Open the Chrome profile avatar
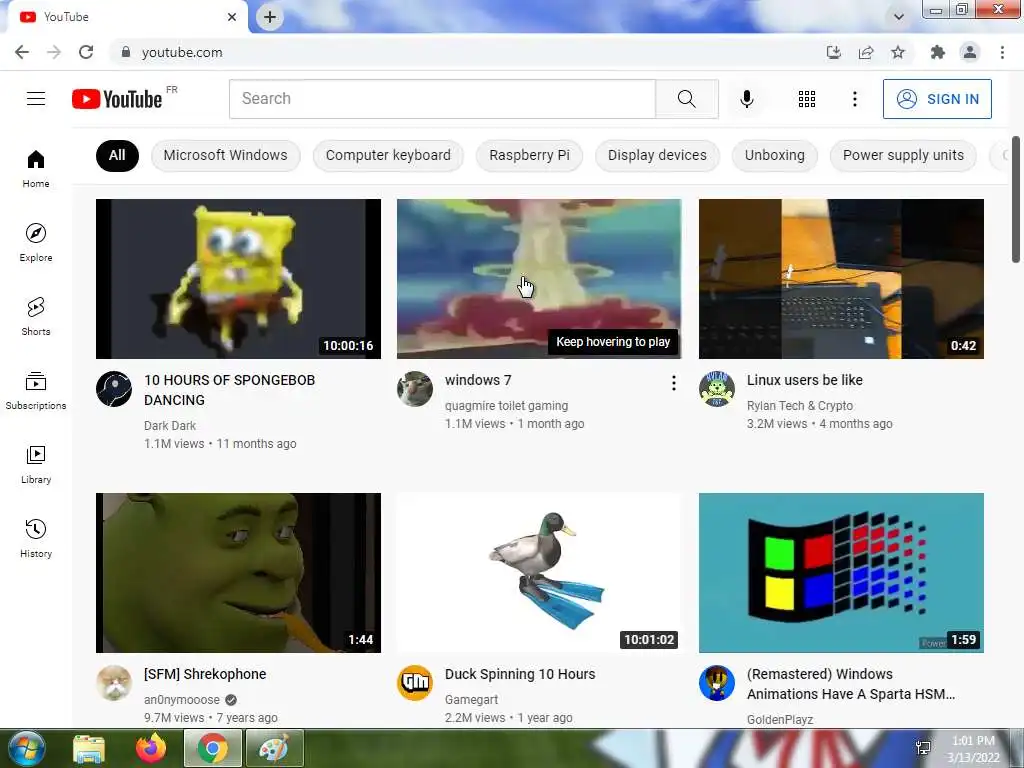1024x768 pixels. pyautogui.click(x=970, y=52)
